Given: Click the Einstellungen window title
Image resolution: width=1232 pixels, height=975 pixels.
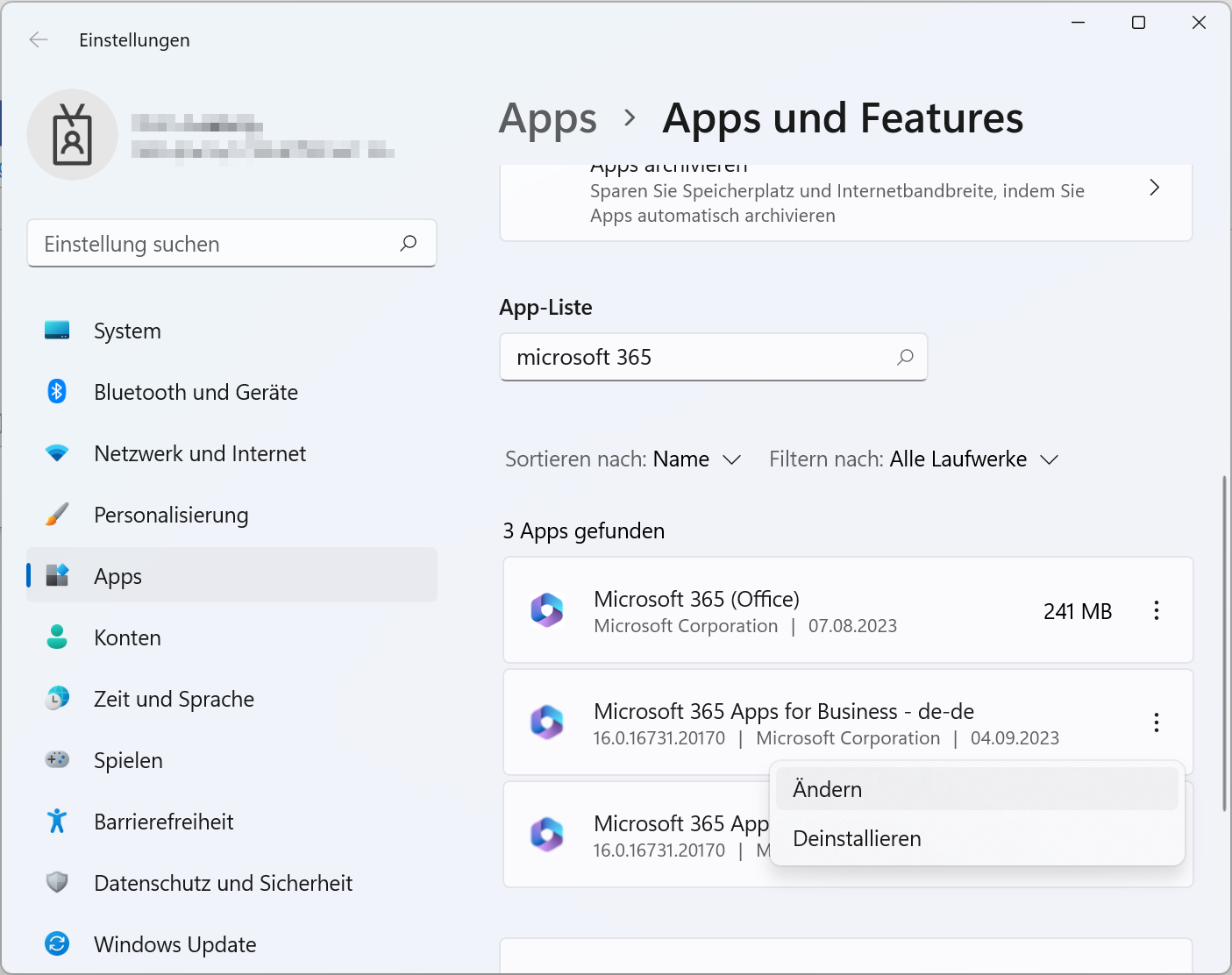Looking at the screenshot, I should [x=134, y=40].
